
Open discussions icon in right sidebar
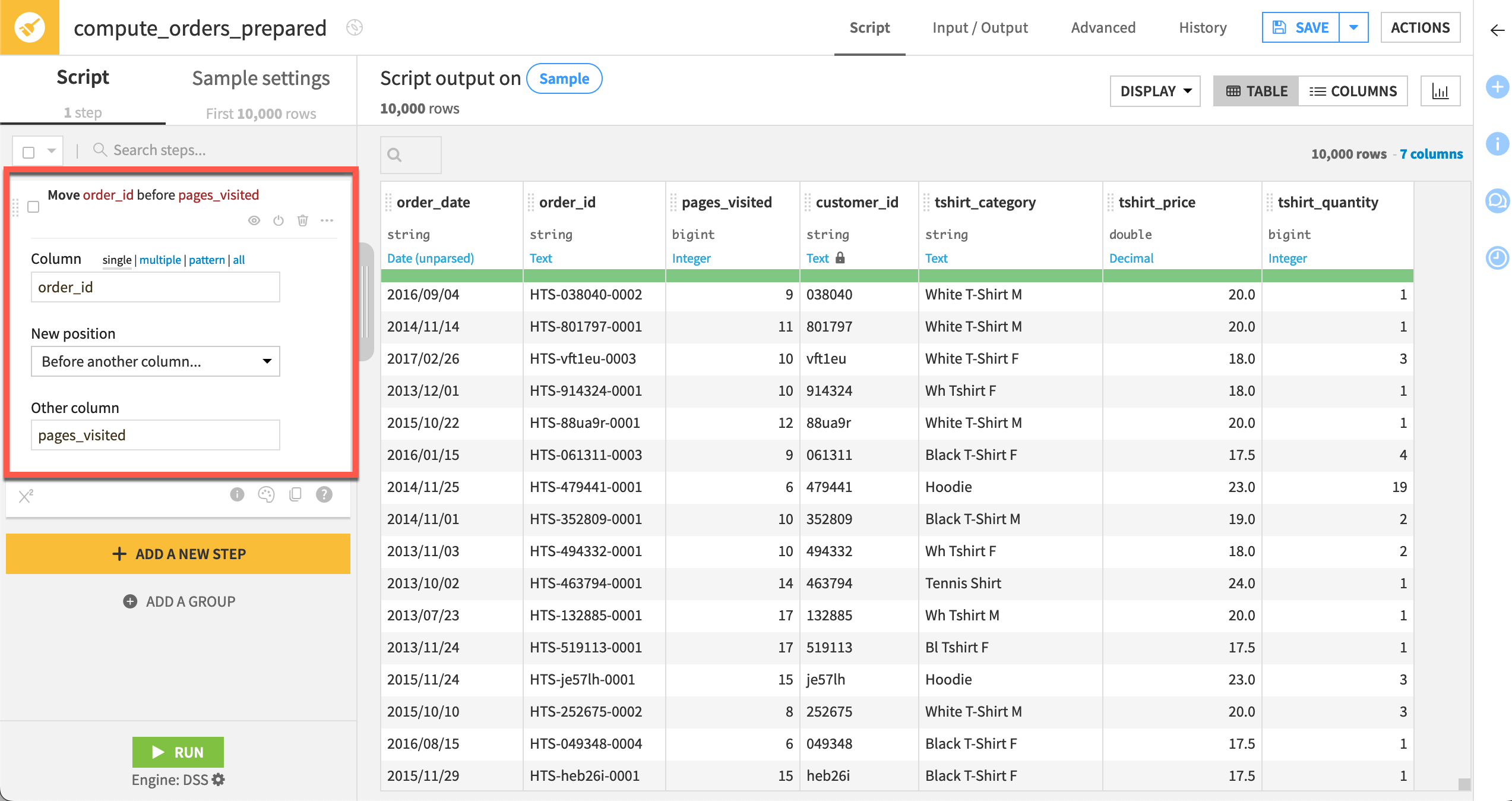[x=1498, y=200]
